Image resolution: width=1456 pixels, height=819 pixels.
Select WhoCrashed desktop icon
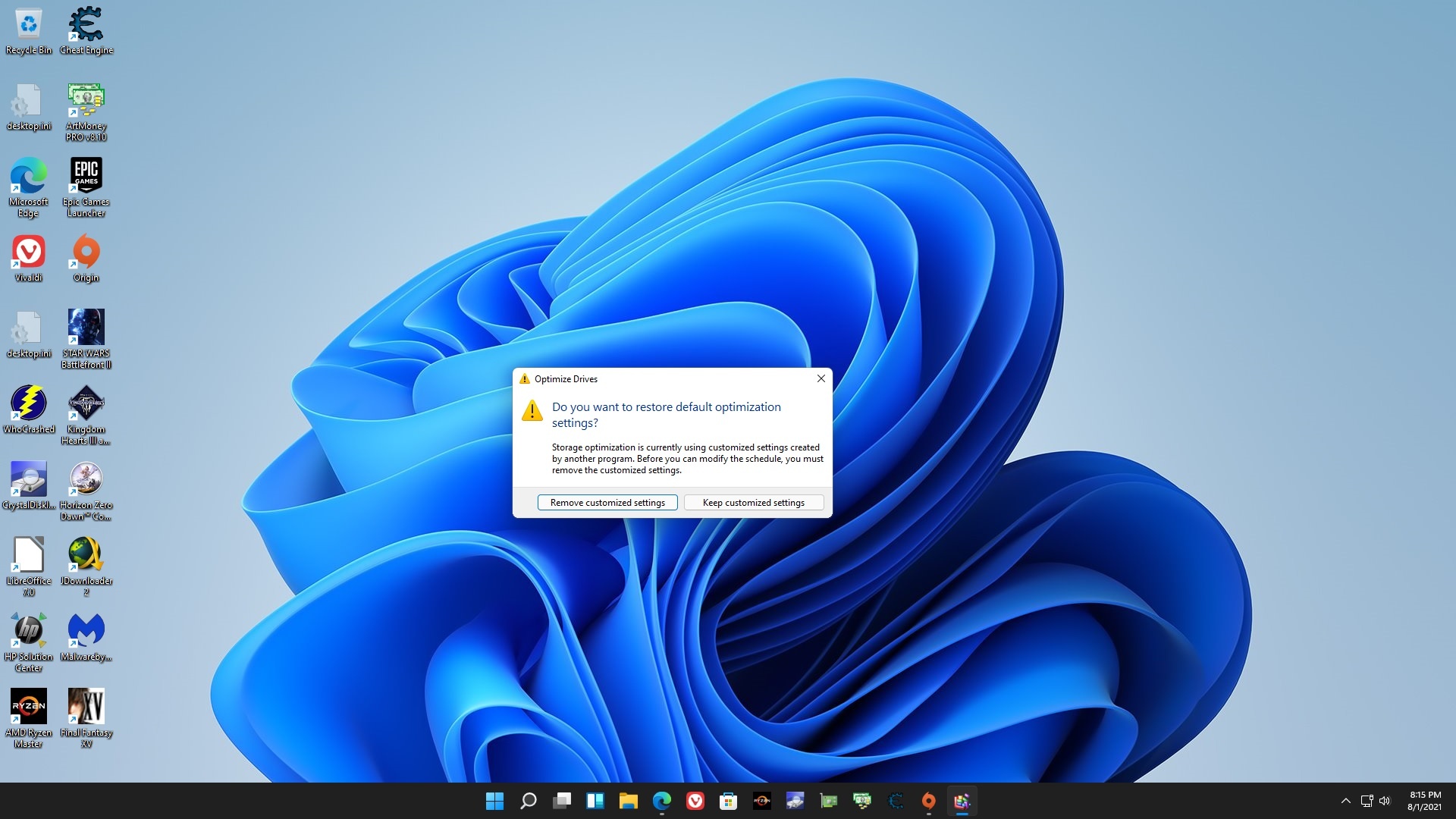[x=28, y=409]
